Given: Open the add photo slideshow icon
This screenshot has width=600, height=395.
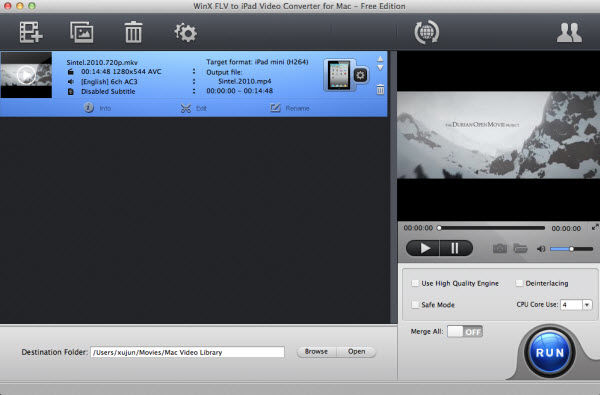Looking at the screenshot, I should [82, 32].
